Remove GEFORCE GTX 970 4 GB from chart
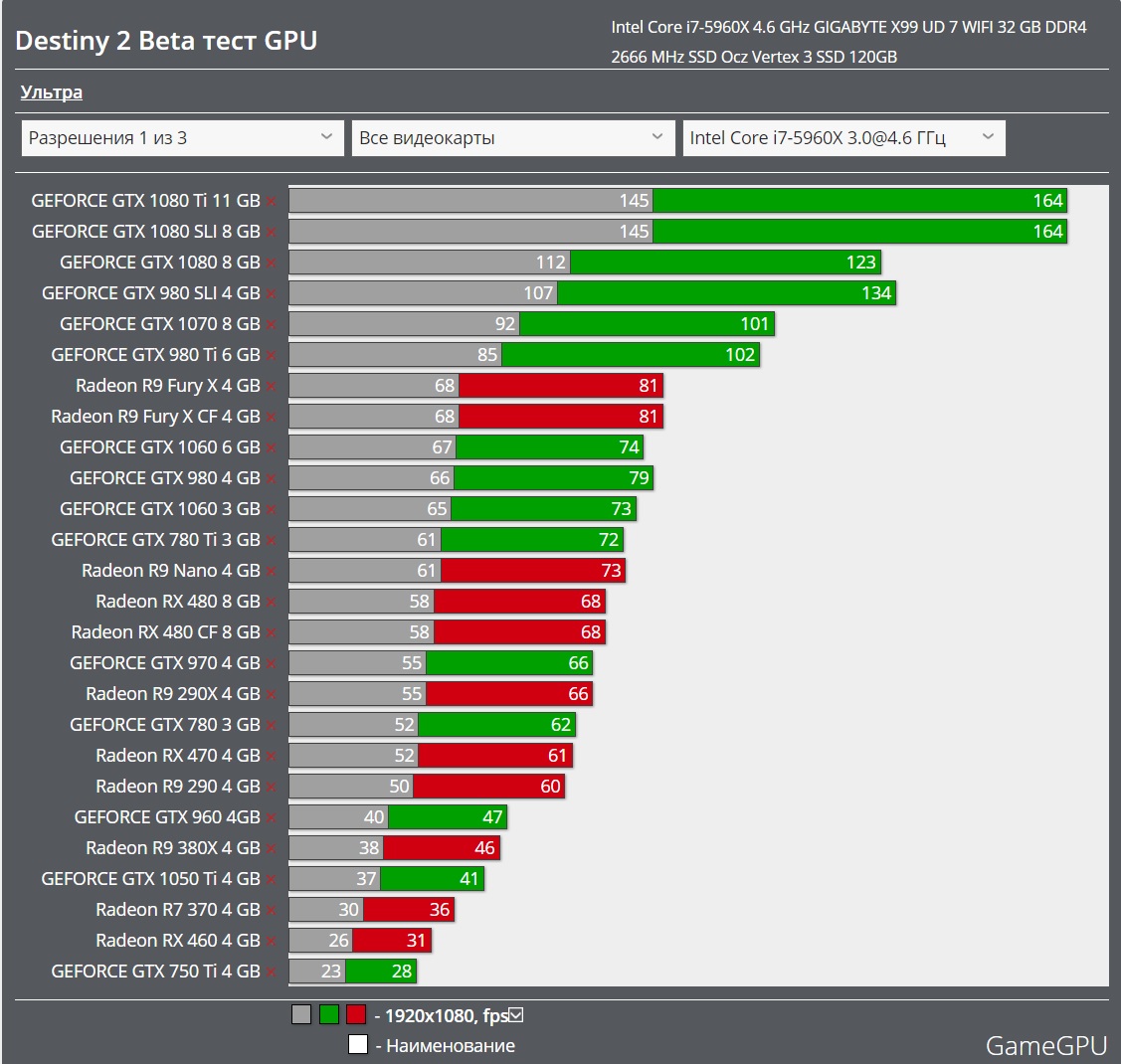Screen dimensions: 1121x1064 click(271, 664)
